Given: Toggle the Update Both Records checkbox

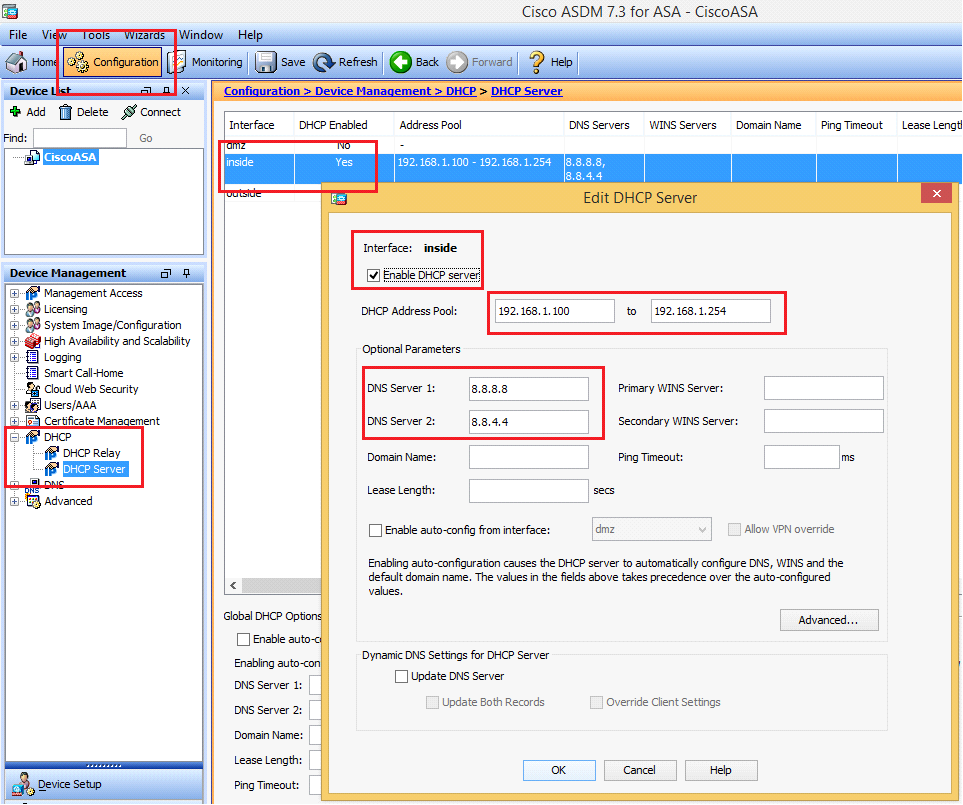Looking at the screenshot, I should tap(432, 702).
